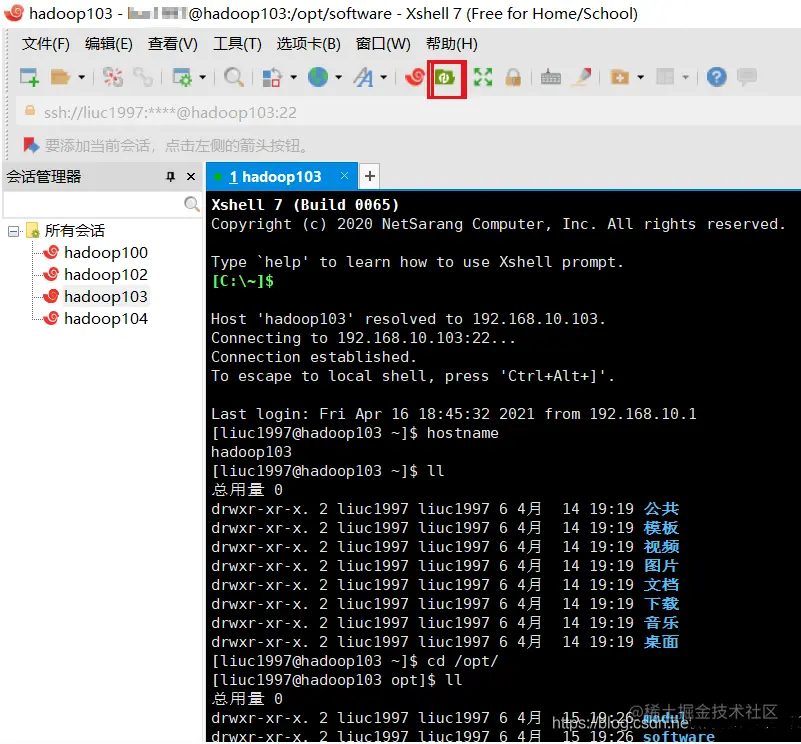Open Help blue question mark icon
This screenshot has width=801, height=744.
coord(717,77)
